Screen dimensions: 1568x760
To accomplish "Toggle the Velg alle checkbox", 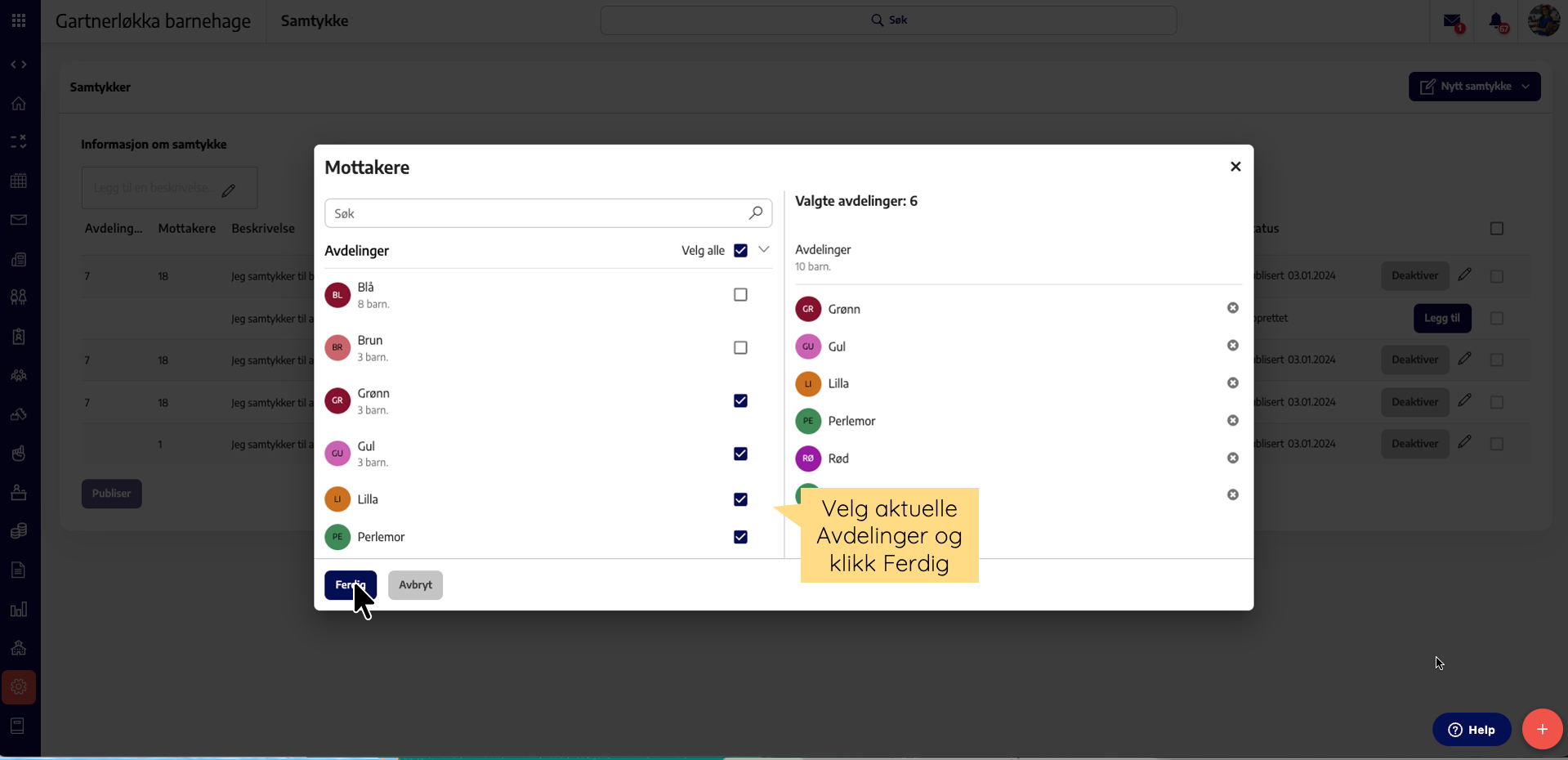I will (740, 251).
